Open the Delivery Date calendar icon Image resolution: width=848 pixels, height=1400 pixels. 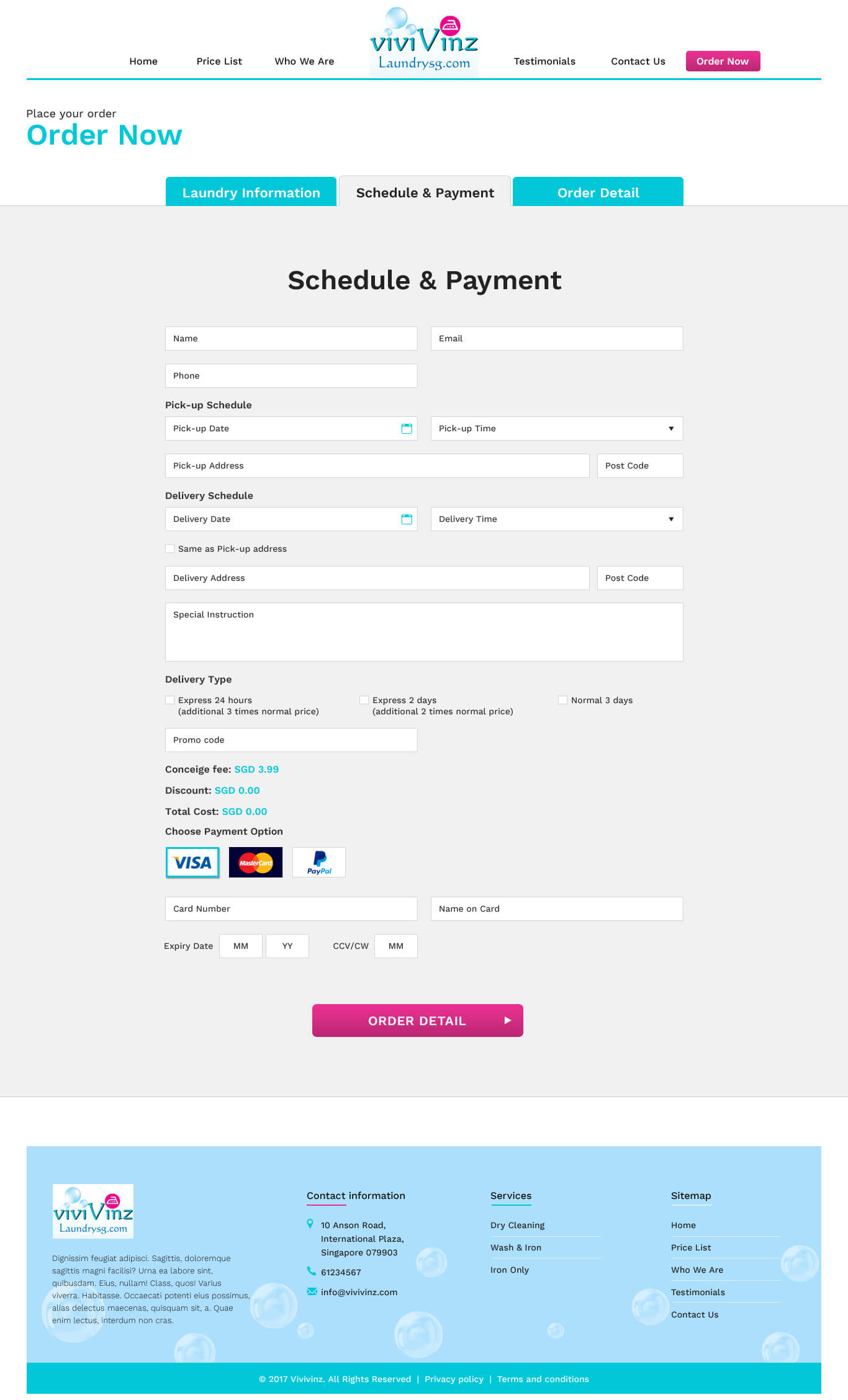point(407,519)
